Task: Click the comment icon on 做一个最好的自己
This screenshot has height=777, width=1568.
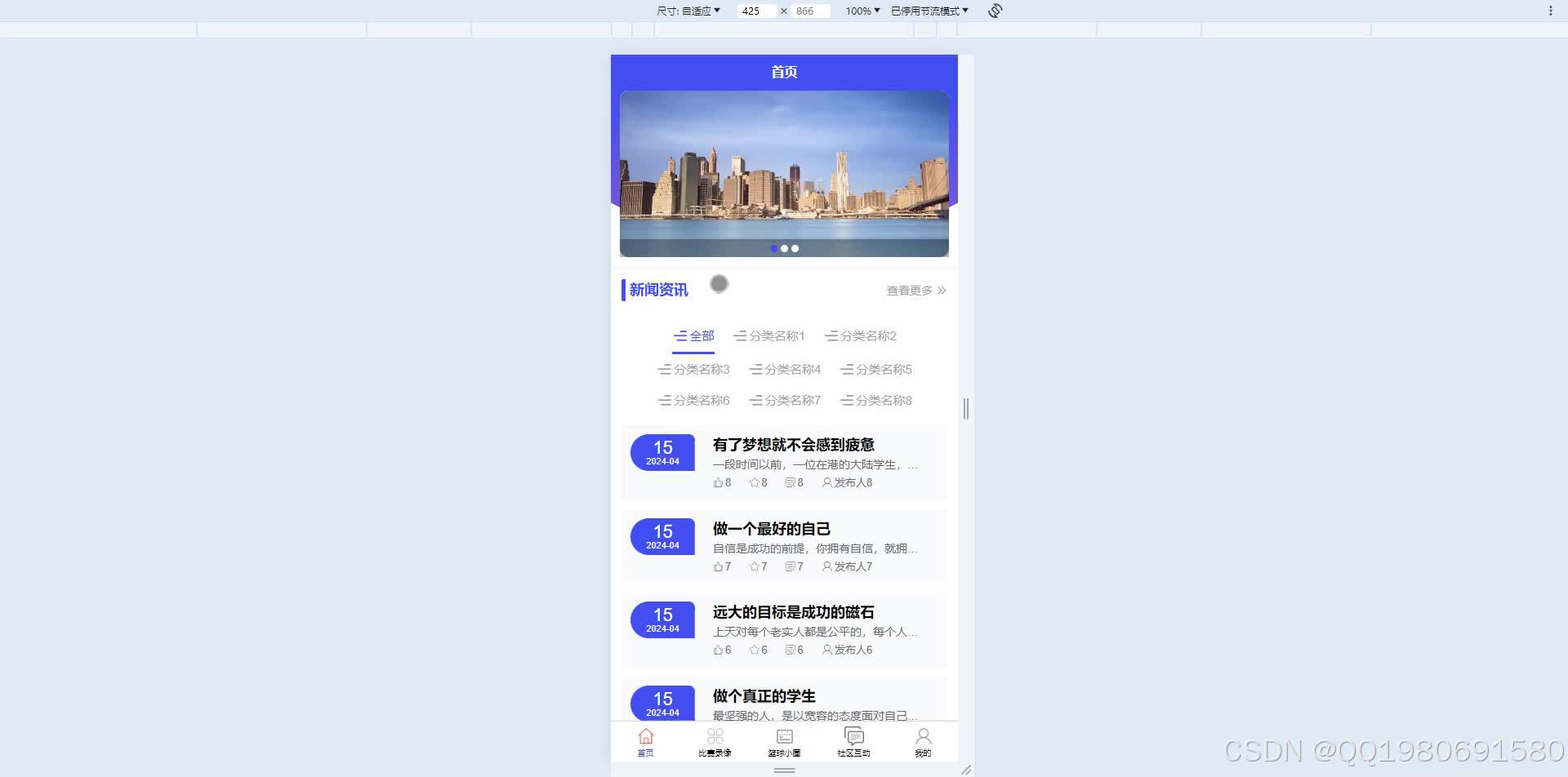Action: tap(790, 566)
